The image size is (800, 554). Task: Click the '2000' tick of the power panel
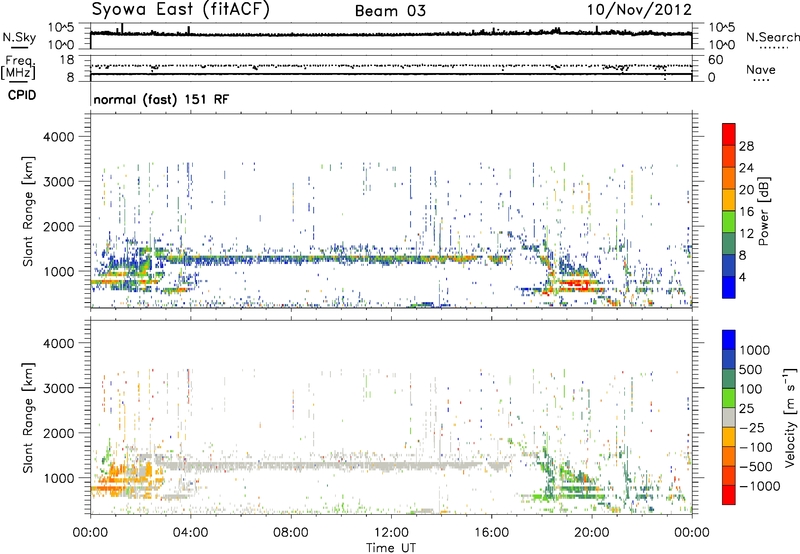point(58,226)
